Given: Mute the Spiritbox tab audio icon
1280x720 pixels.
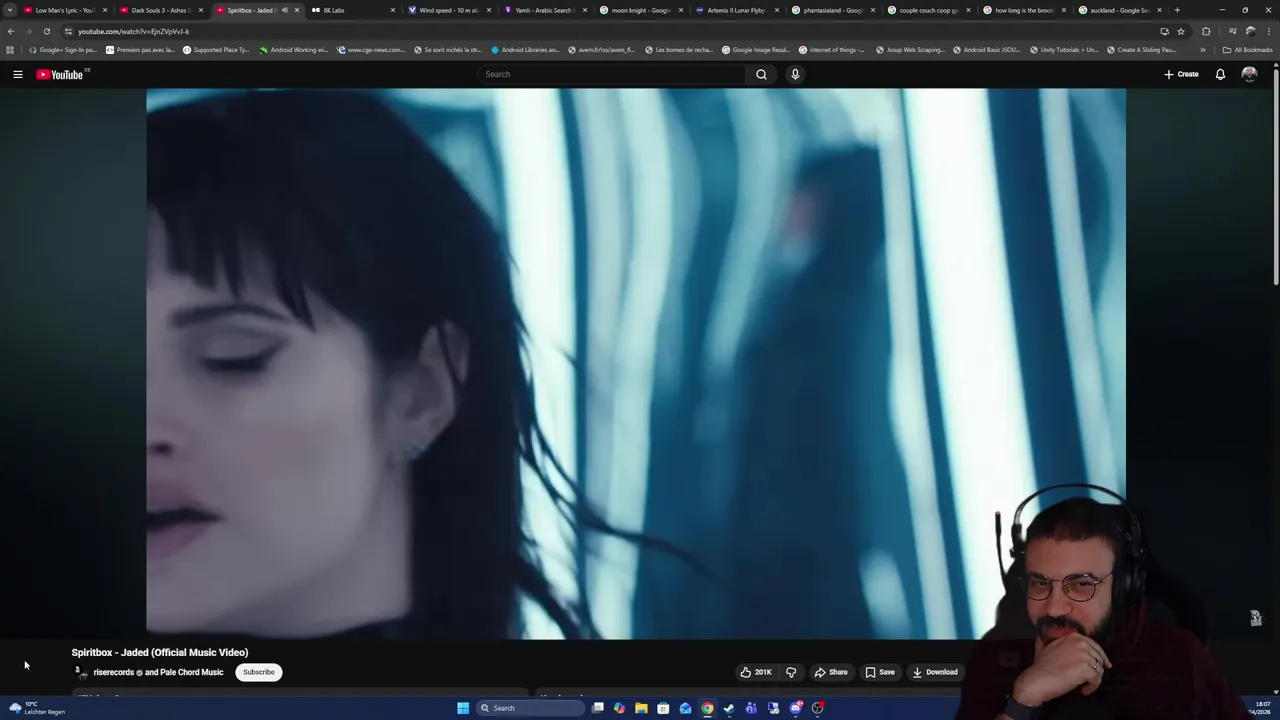Looking at the screenshot, I should coord(284,10).
